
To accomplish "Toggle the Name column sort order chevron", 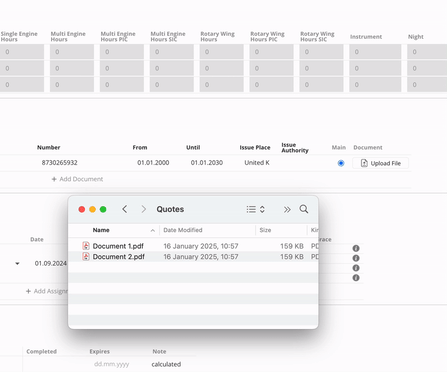I will pos(153,230).
